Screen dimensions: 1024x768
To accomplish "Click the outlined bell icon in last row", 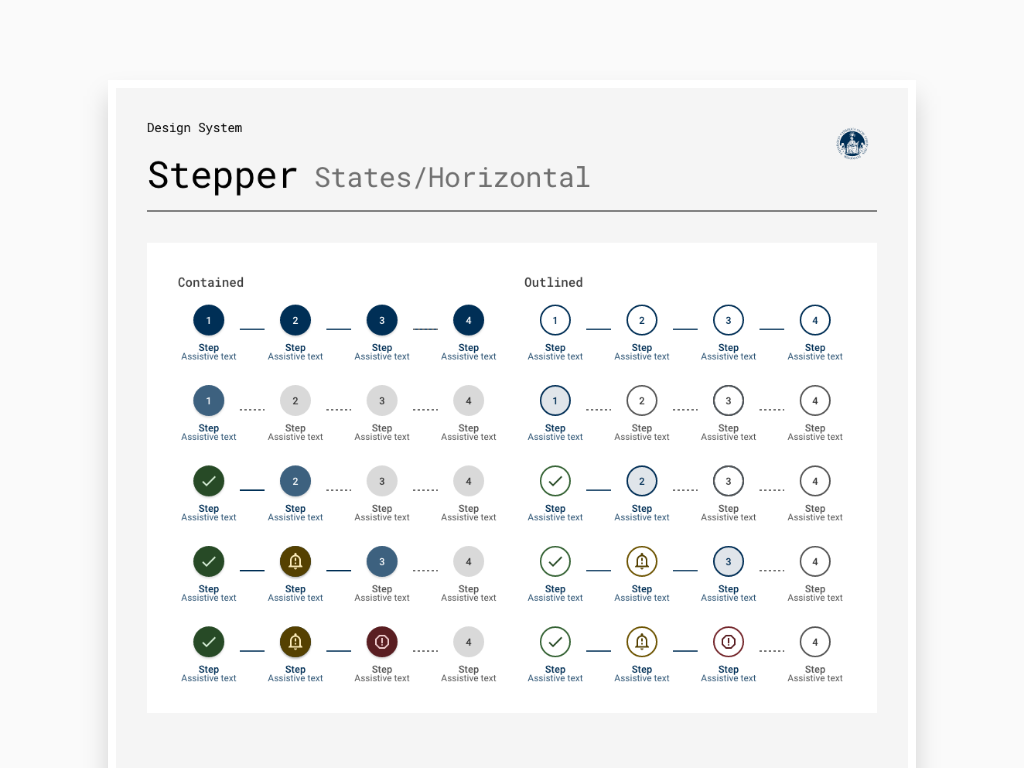I will (x=642, y=642).
